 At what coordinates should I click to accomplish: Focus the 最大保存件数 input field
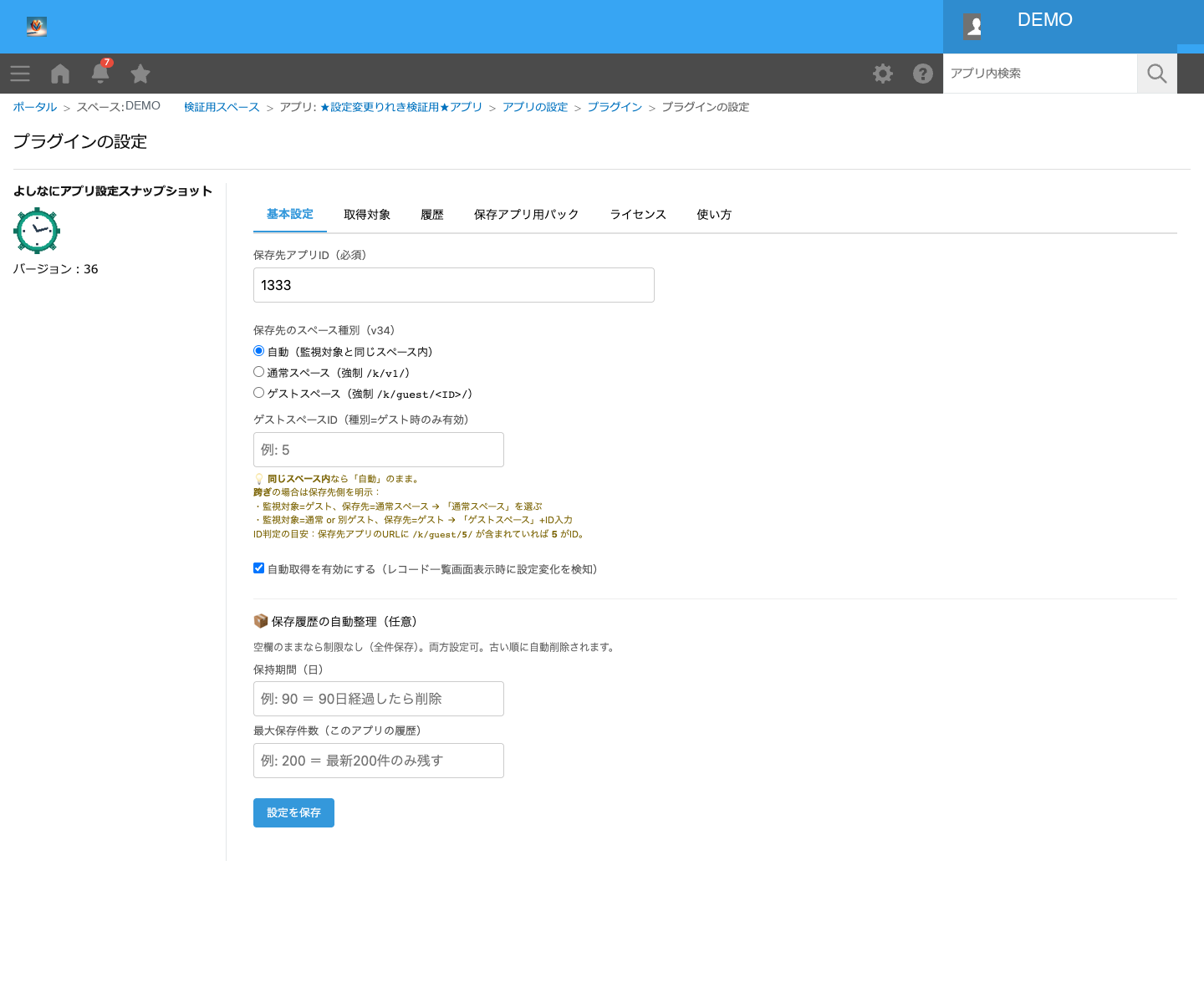(x=379, y=761)
